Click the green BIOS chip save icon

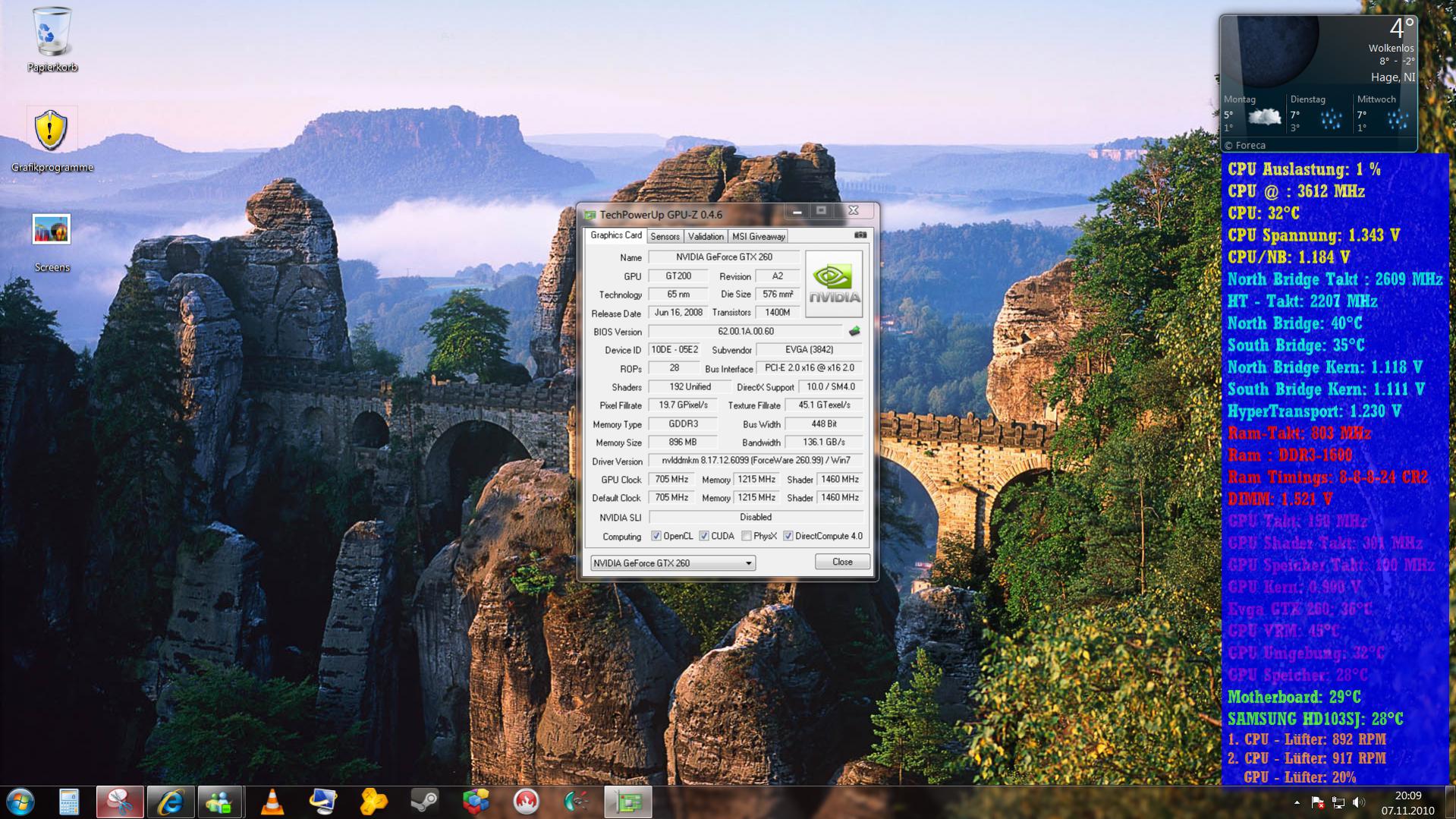(x=854, y=331)
